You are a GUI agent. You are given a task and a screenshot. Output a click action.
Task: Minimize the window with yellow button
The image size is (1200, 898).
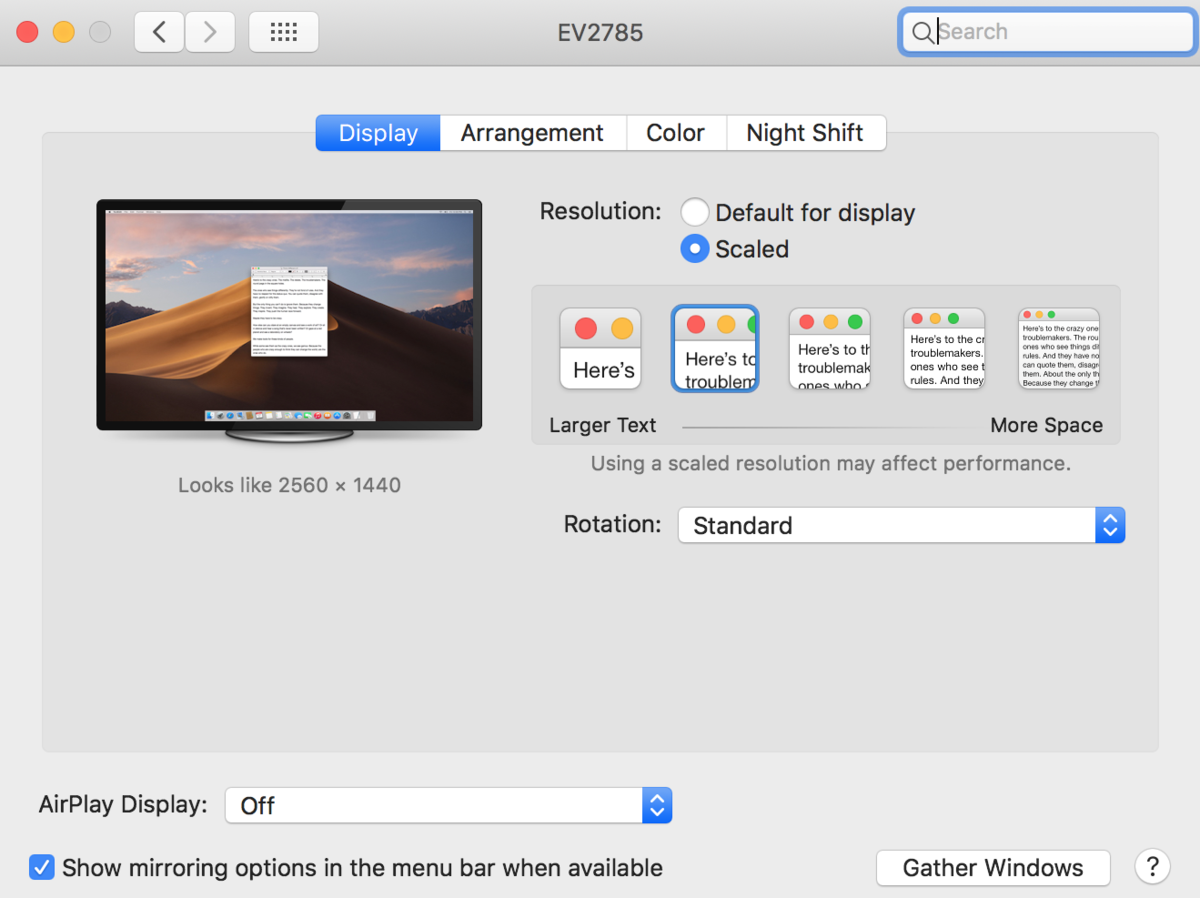point(64,32)
